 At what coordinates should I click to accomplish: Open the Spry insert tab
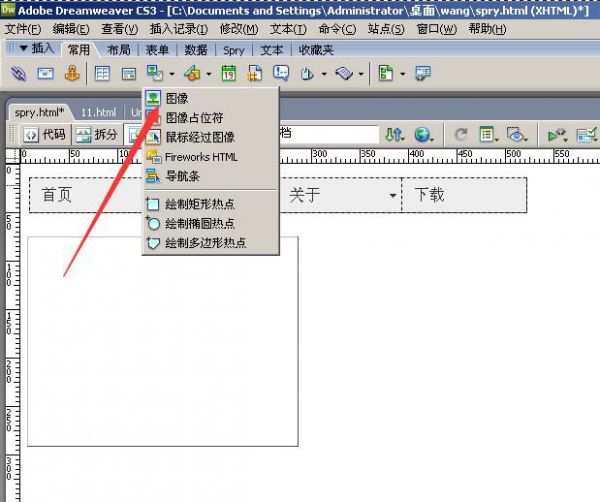point(233,49)
